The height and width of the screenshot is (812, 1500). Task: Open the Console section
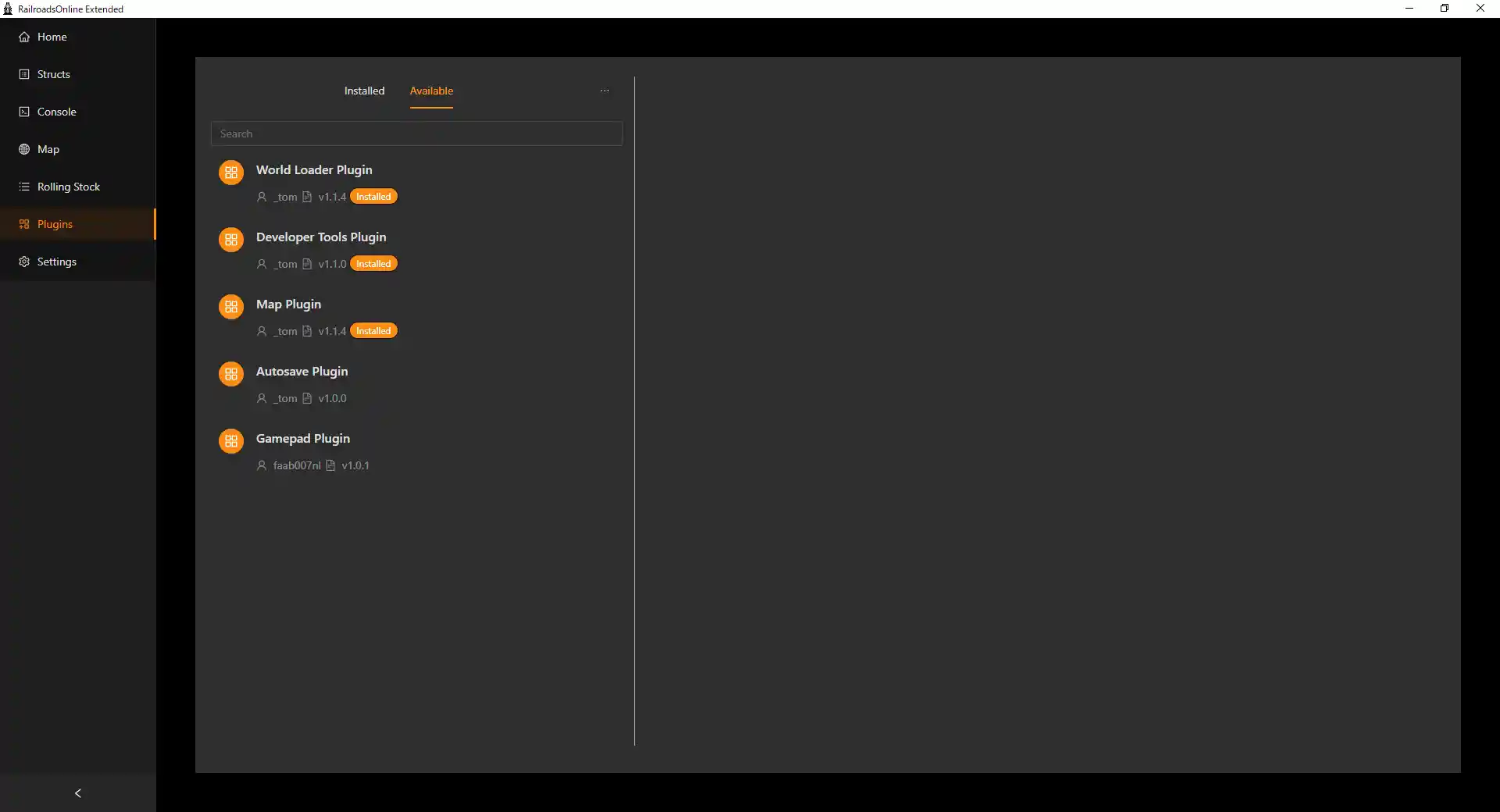point(77,112)
